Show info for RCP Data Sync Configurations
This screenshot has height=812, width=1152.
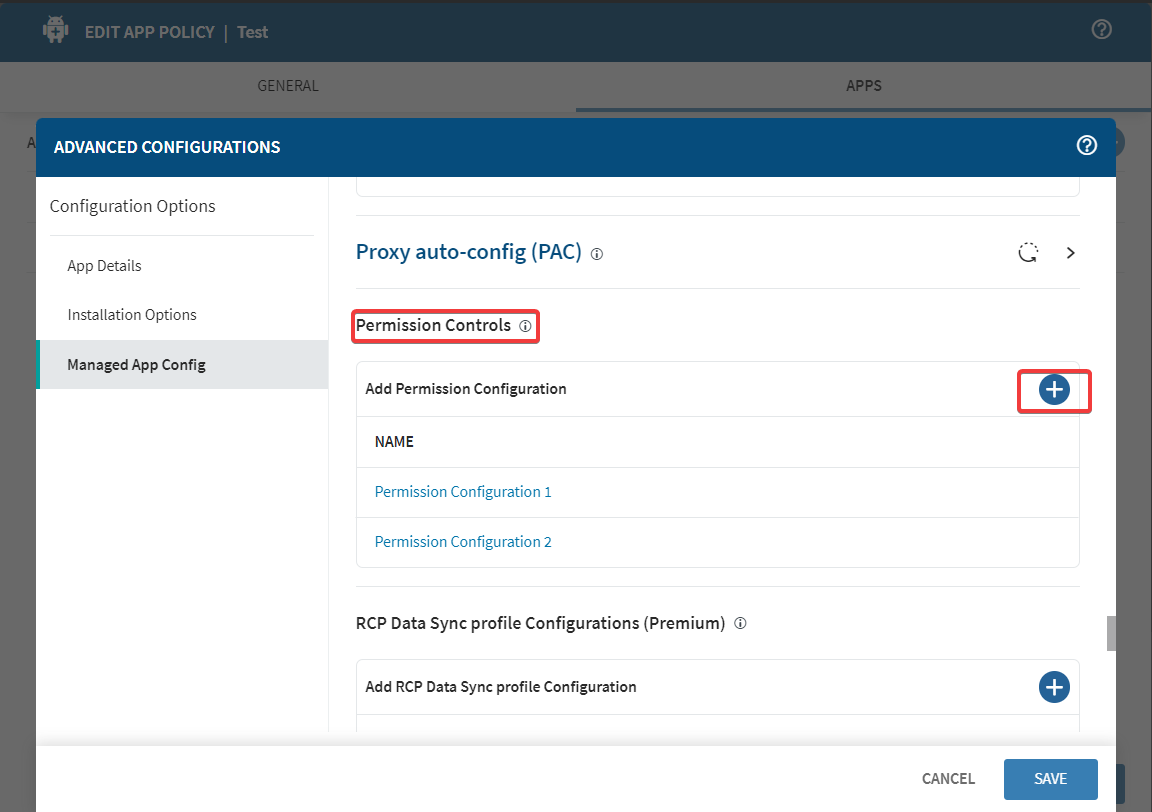pyautogui.click(x=740, y=623)
